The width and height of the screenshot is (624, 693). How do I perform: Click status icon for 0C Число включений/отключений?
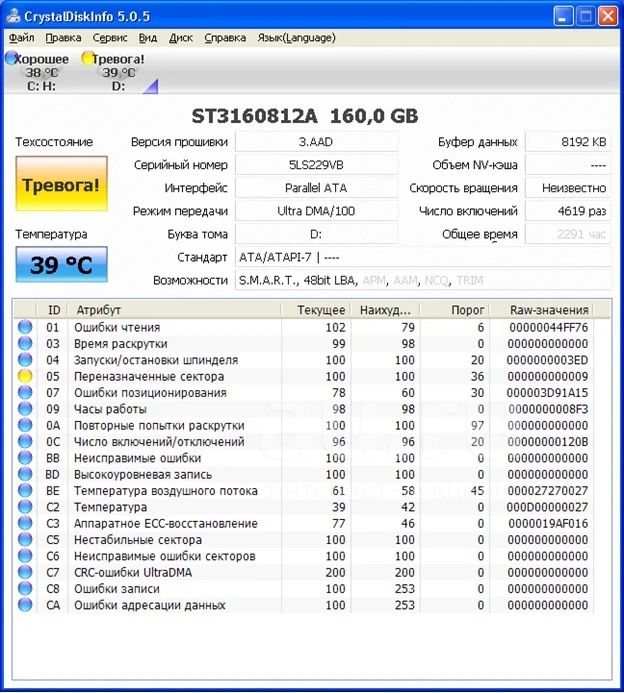(25, 442)
